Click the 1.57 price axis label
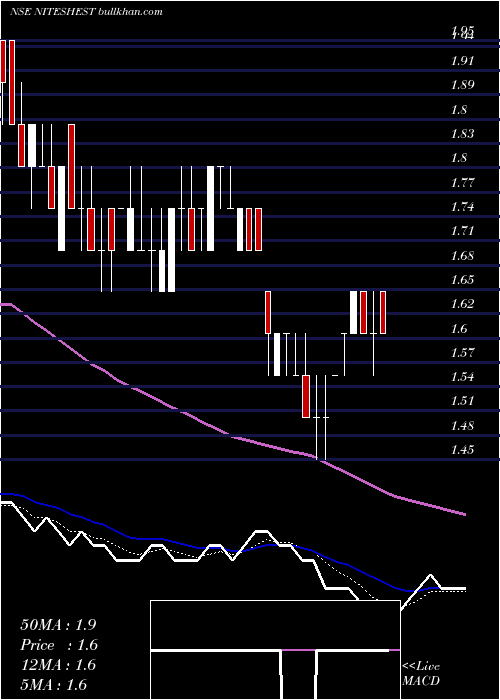500x700 pixels. point(462,353)
